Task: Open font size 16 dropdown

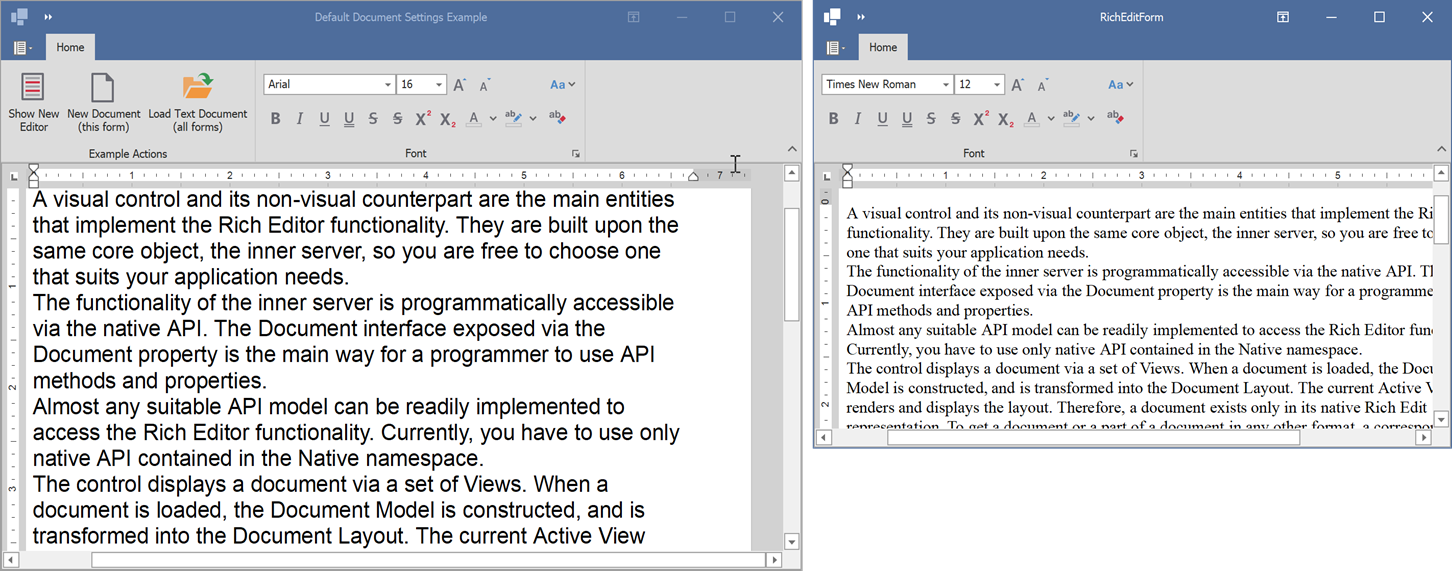Action: pyautogui.click(x=438, y=85)
